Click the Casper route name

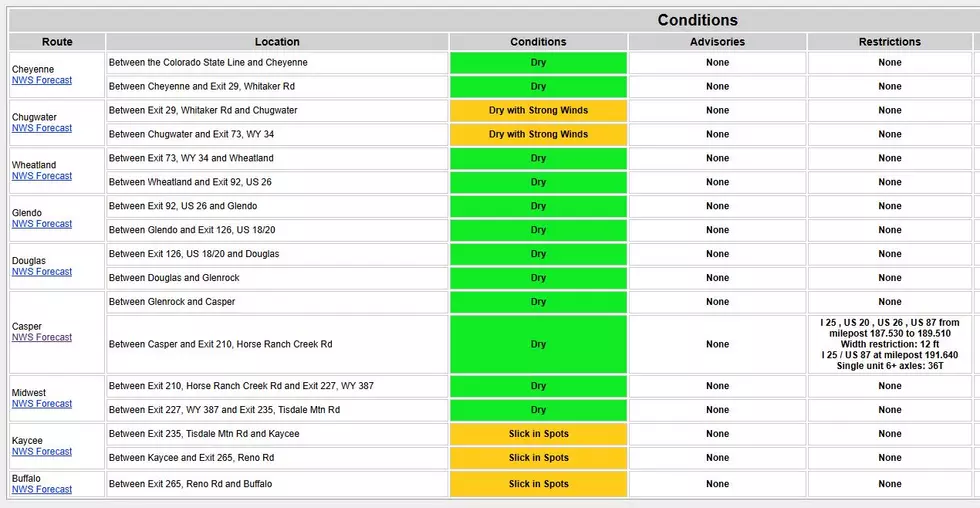tap(27, 326)
